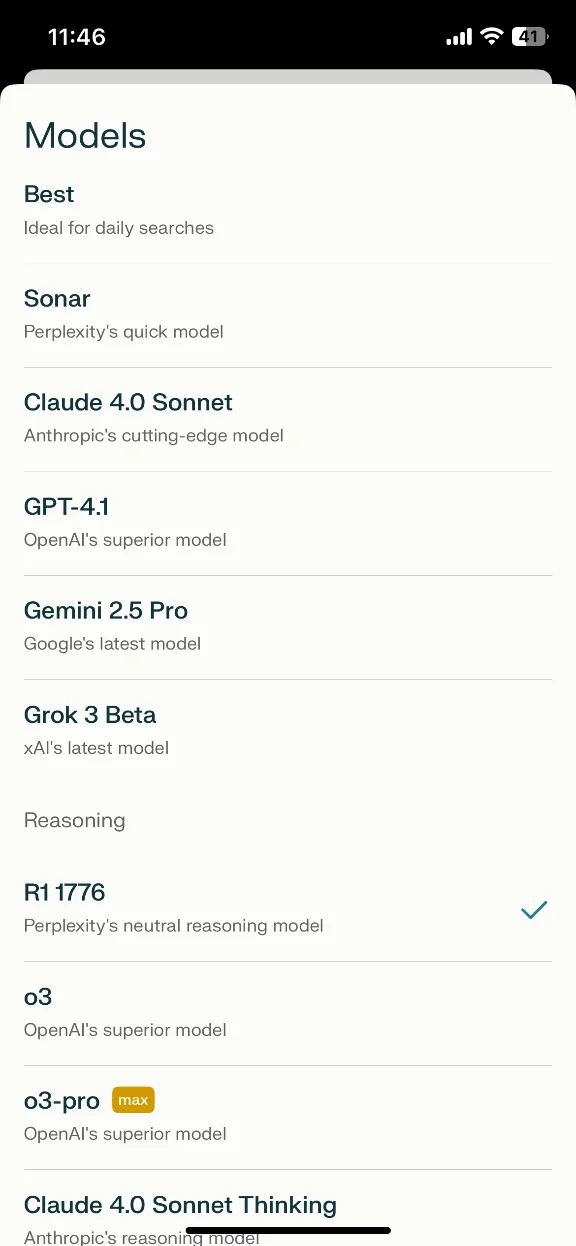
Task: Tap the checkmark next to R1 1776
Action: click(533, 910)
